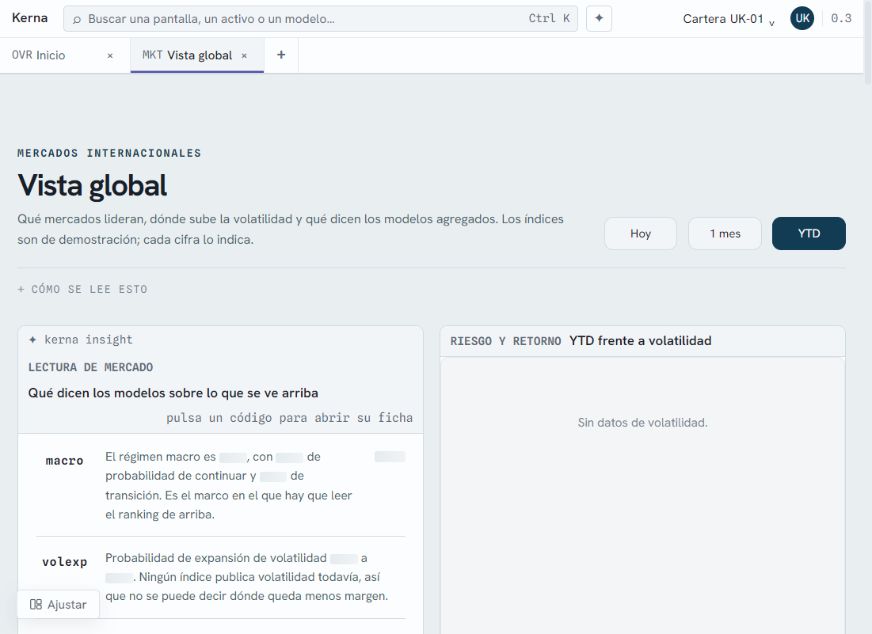Click the kerna insight label
872x634 pixels.
(81, 340)
